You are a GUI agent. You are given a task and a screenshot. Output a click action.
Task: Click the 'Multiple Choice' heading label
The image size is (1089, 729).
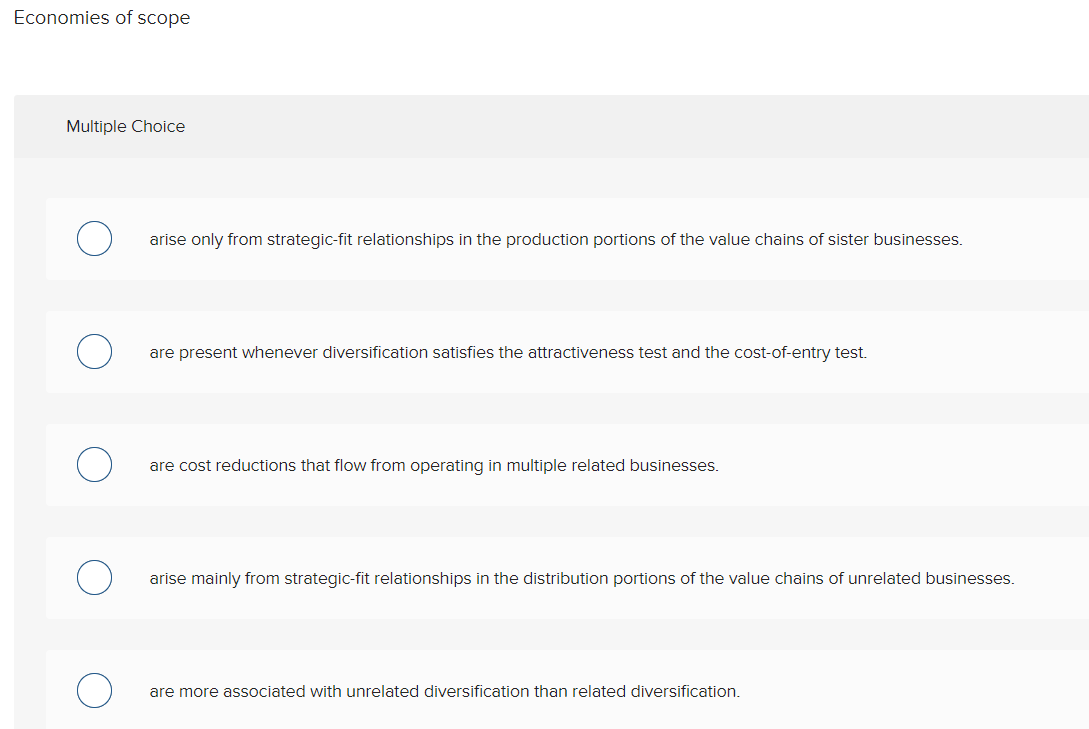point(125,126)
